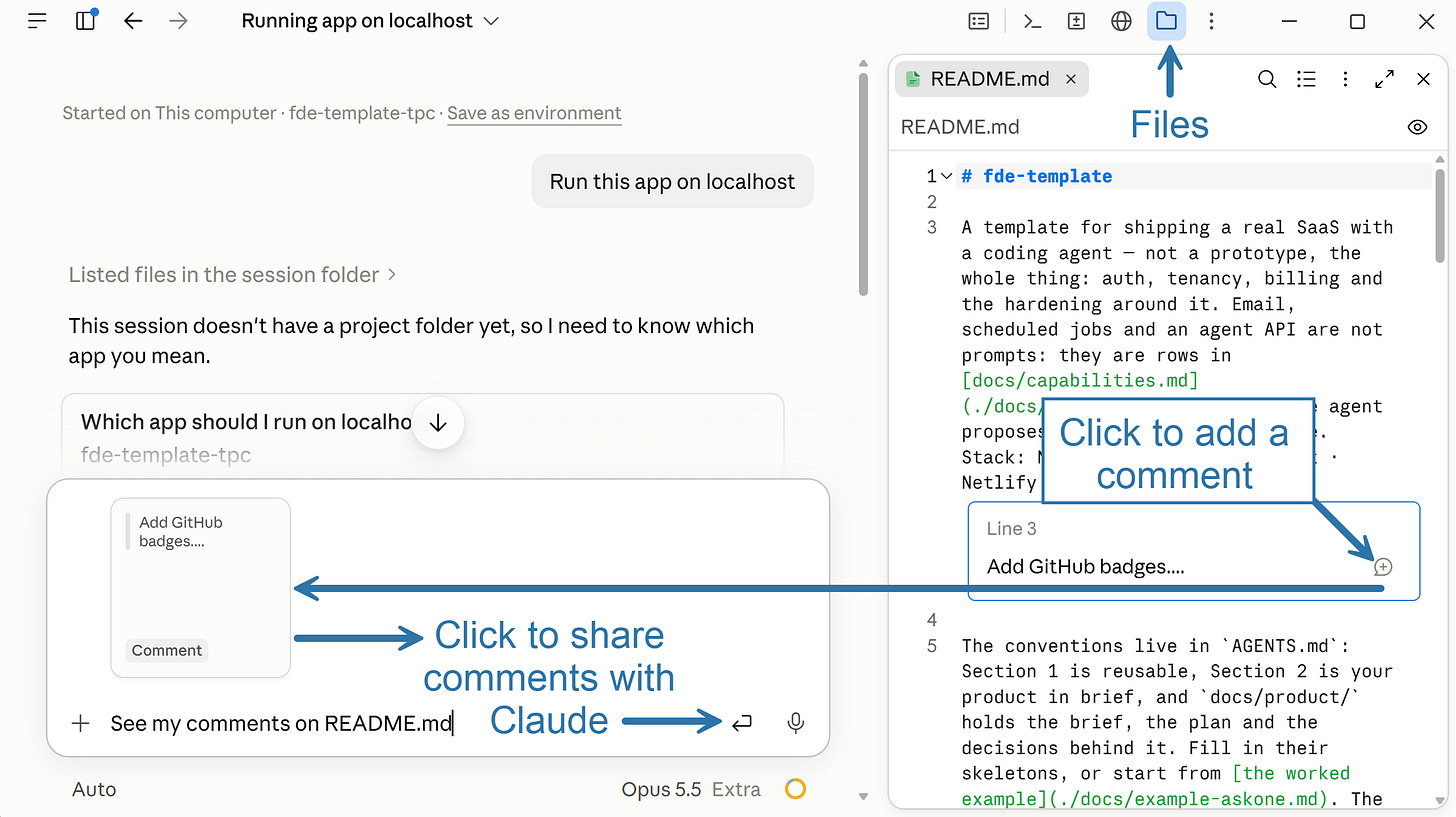The image size is (1456, 817).
Task: Open the task list panel icon
Action: coord(979,21)
